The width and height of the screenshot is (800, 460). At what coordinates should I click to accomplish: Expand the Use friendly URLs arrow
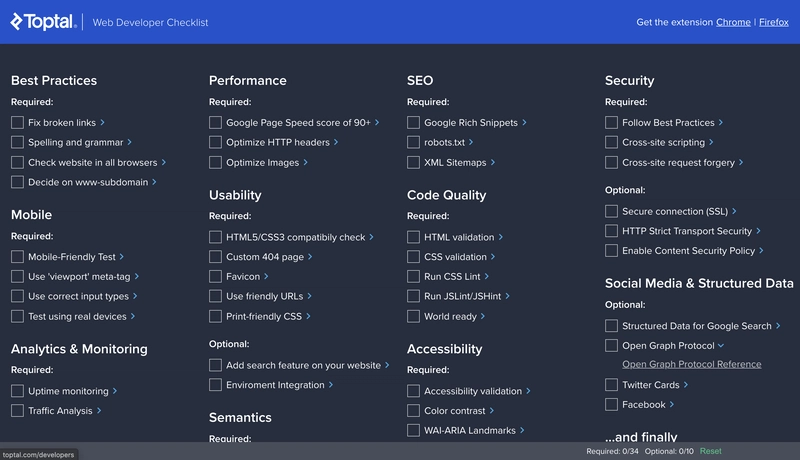pyautogui.click(x=309, y=296)
